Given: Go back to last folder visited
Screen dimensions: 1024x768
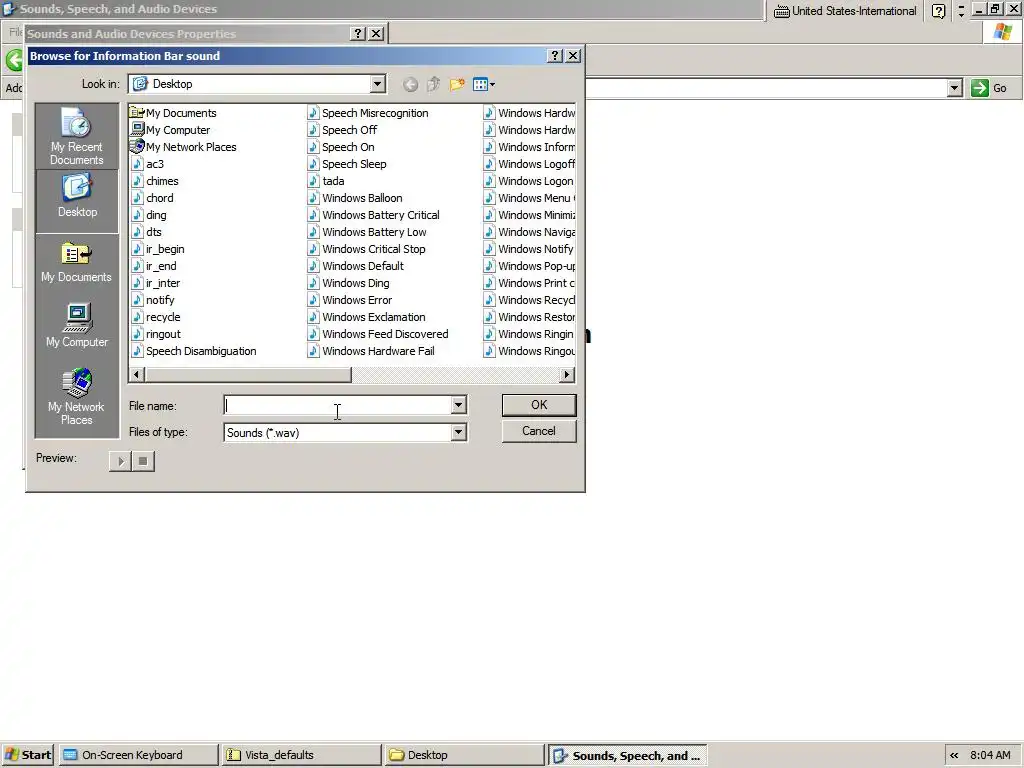Looking at the screenshot, I should pyautogui.click(x=410, y=84).
